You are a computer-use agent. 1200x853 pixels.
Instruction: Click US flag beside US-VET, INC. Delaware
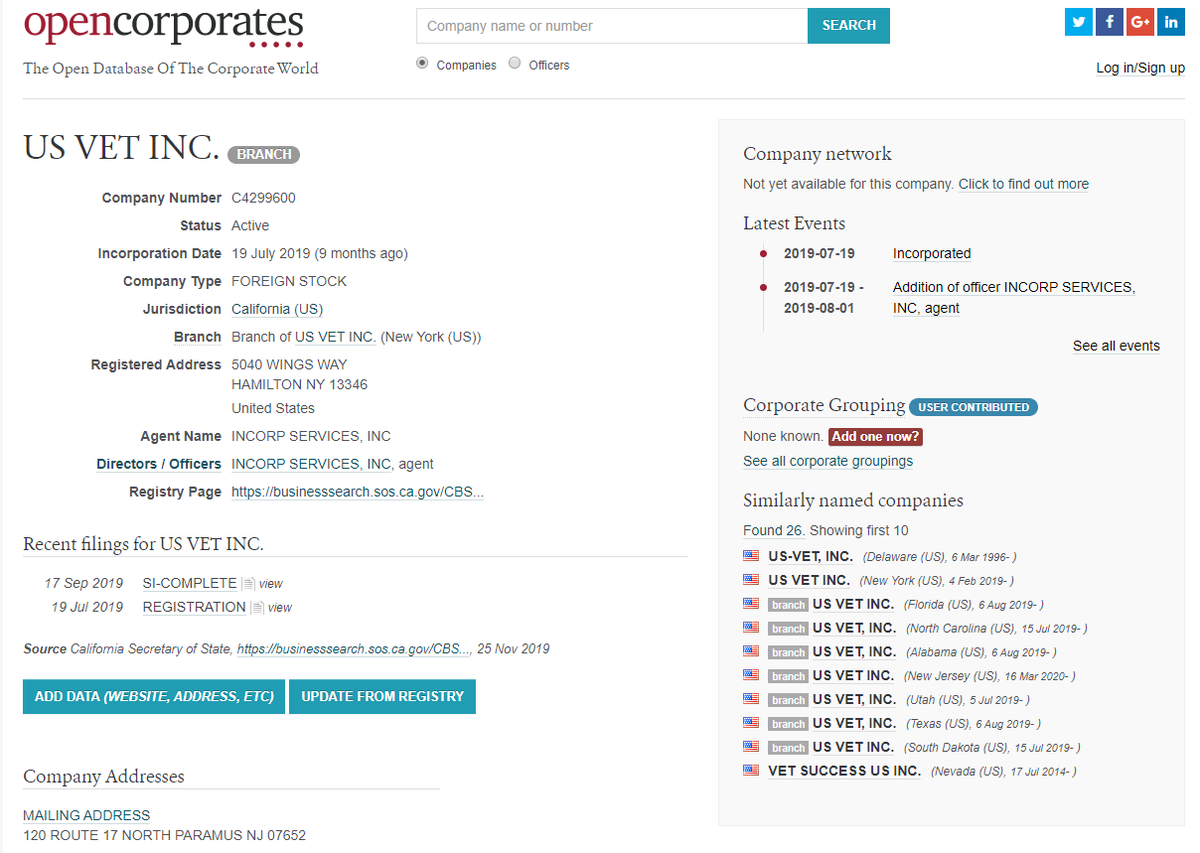(751, 556)
